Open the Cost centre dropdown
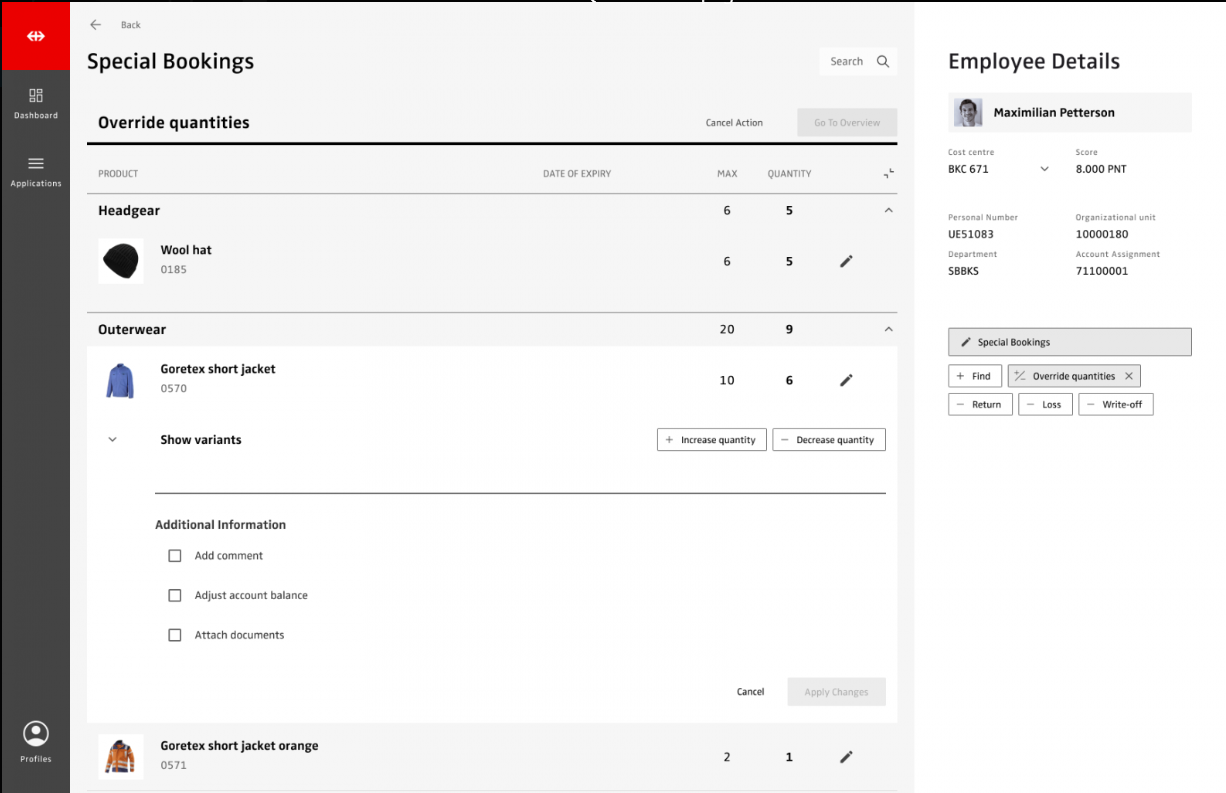1226x793 pixels. 1044,170
